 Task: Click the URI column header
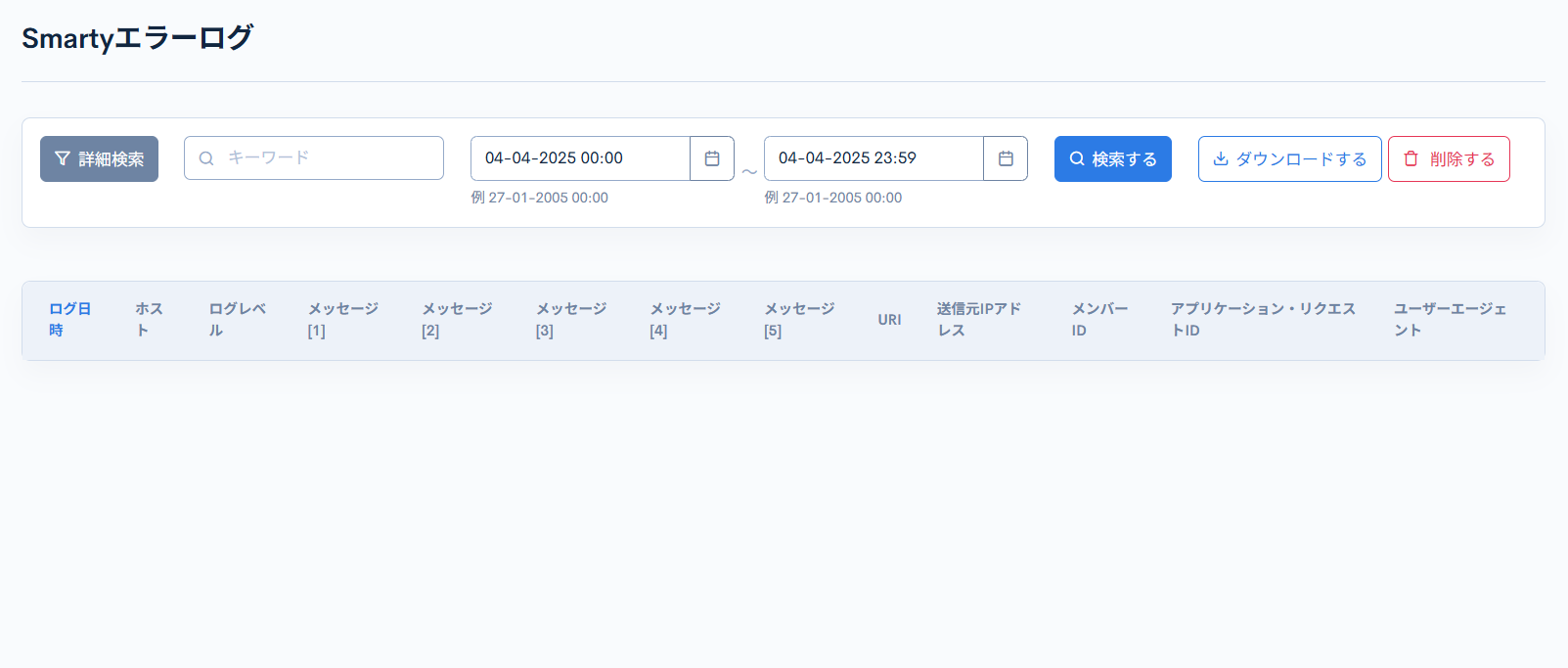pyautogui.click(x=889, y=320)
